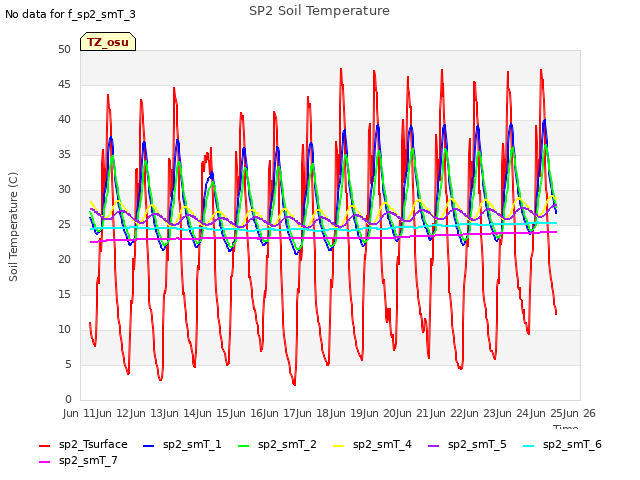Click the 30 y-axis tick label
Image resolution: width=640 pixels, height=480 pixels.
(x=64, y=189)
